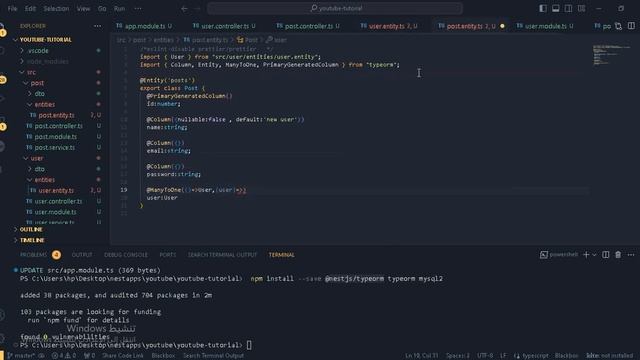
Task: Create a new terminal with plus icon
Action: (586, 255)
